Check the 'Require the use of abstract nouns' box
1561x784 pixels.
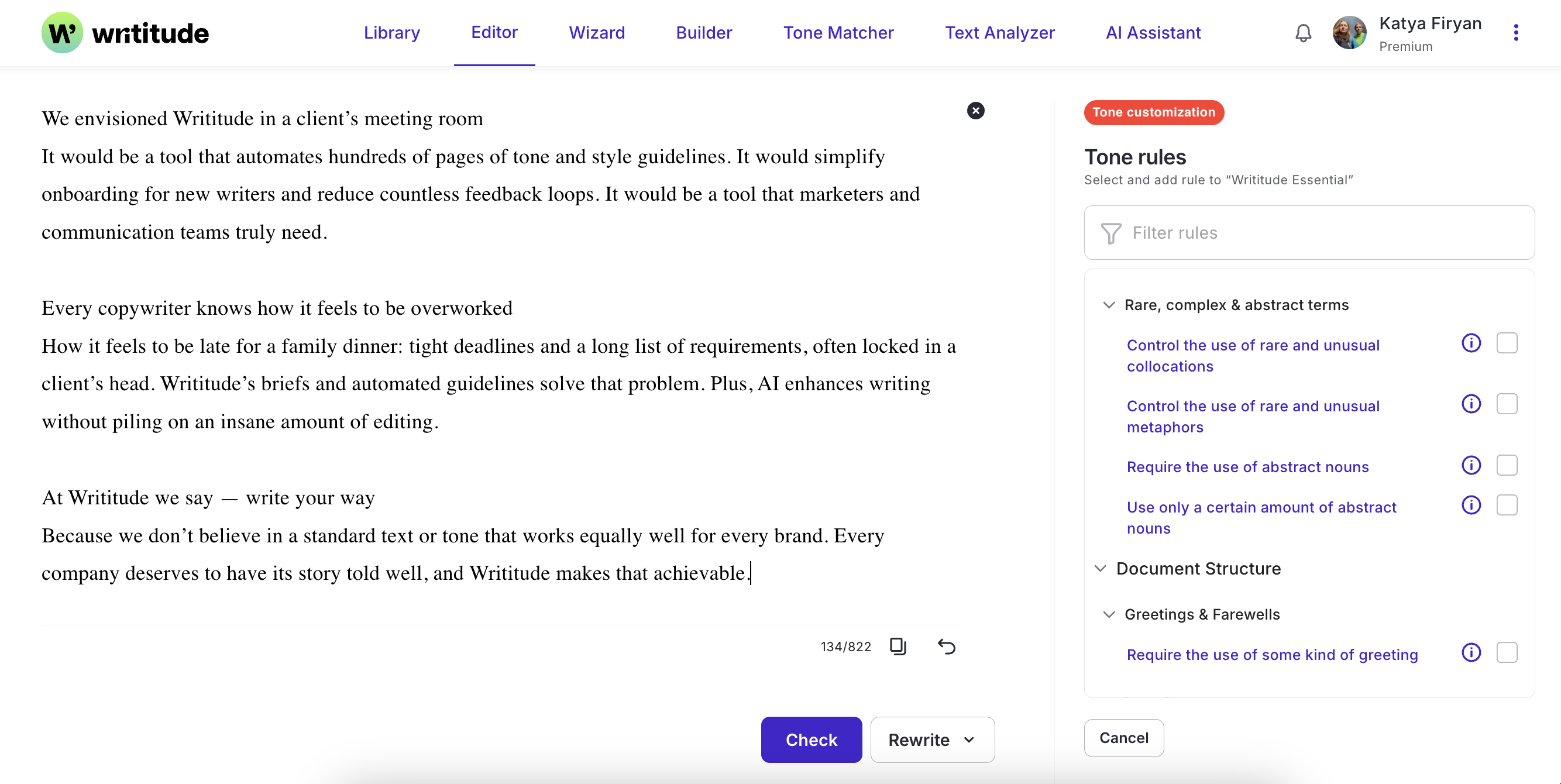1507,465
